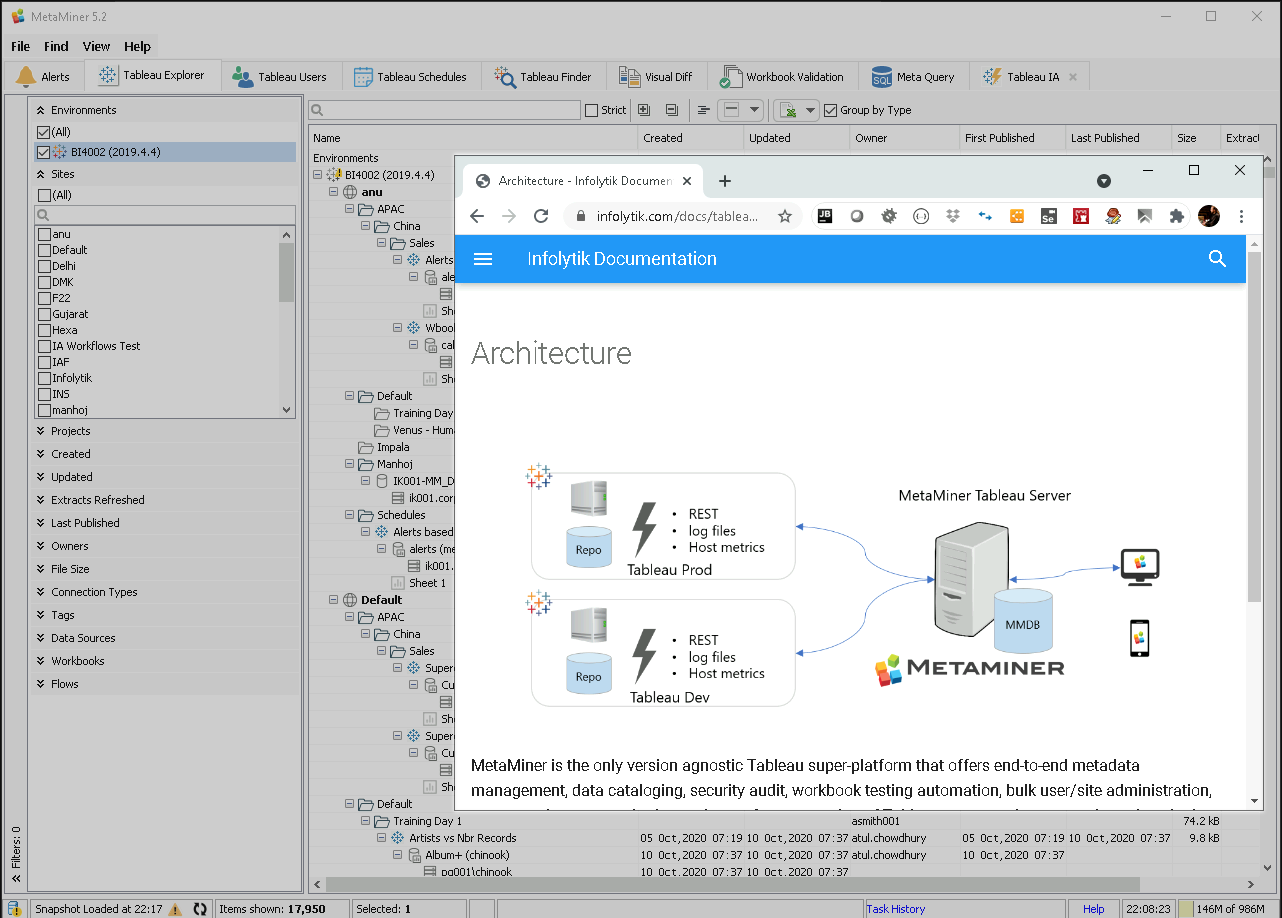
Task: Check (All) under Sites
Action: tap(44, 195)
